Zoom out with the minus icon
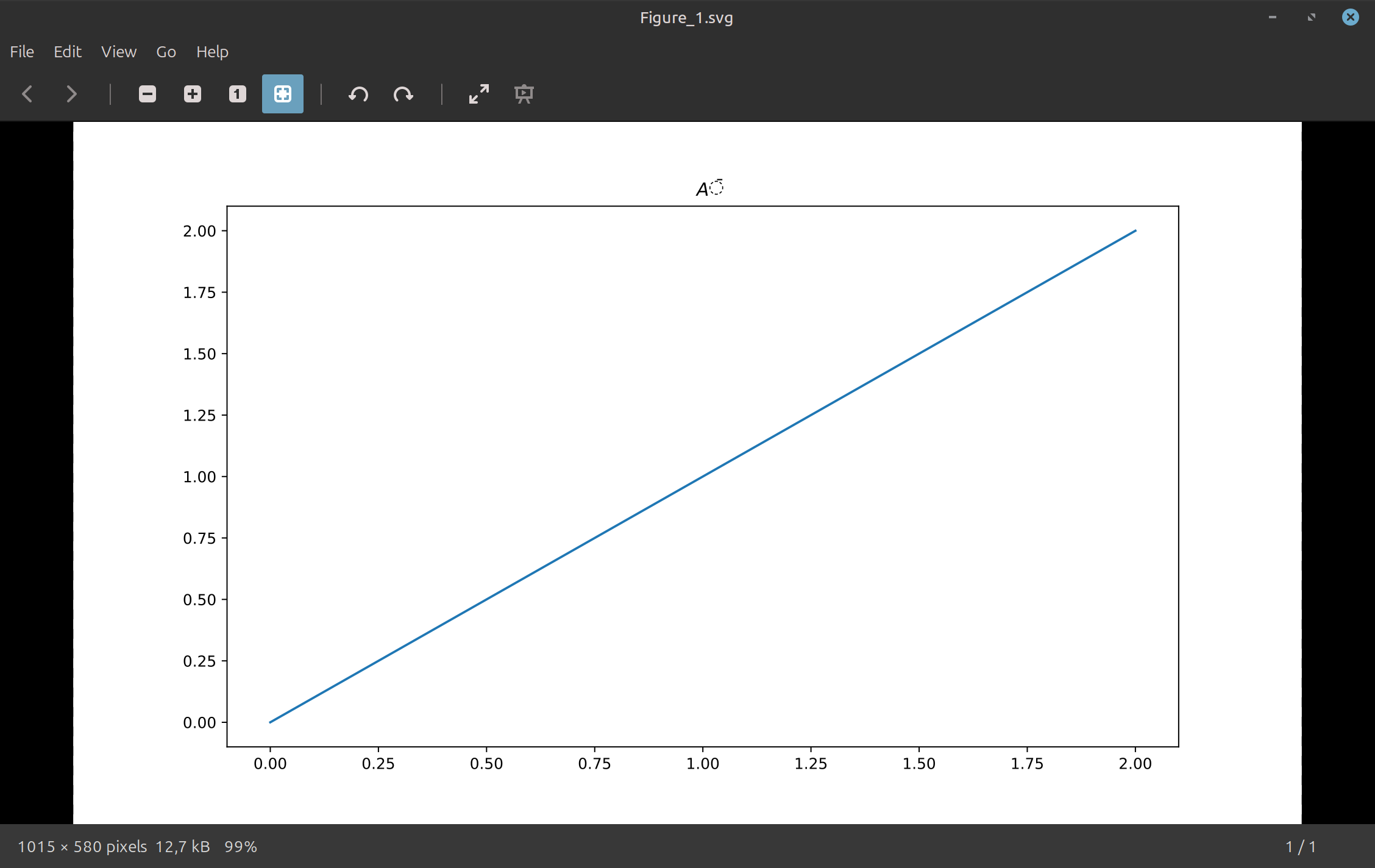The height and width of the screenshot is (868, 1375). 147,94
